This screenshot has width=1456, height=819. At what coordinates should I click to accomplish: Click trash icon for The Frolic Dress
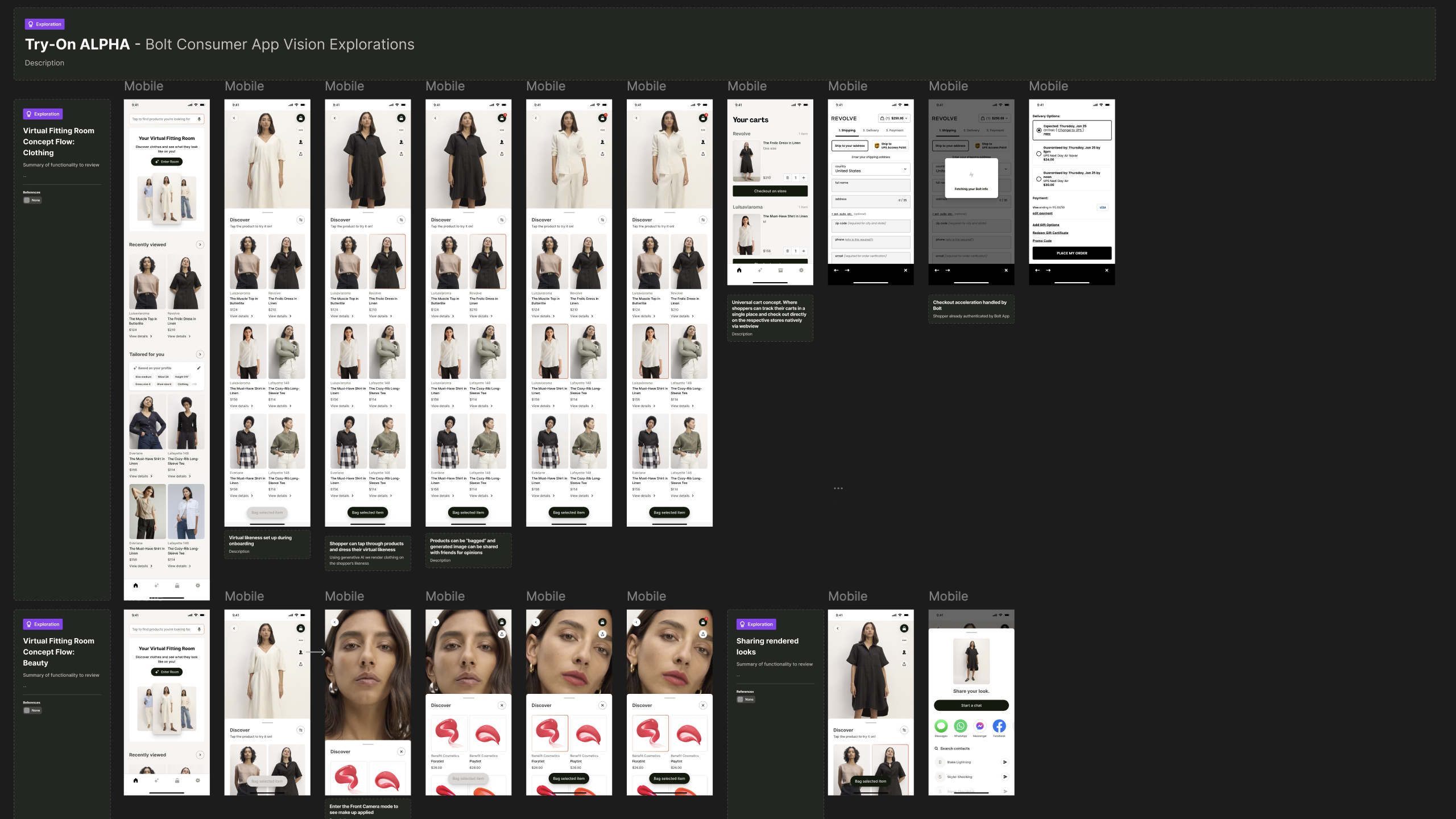(787, 178)
